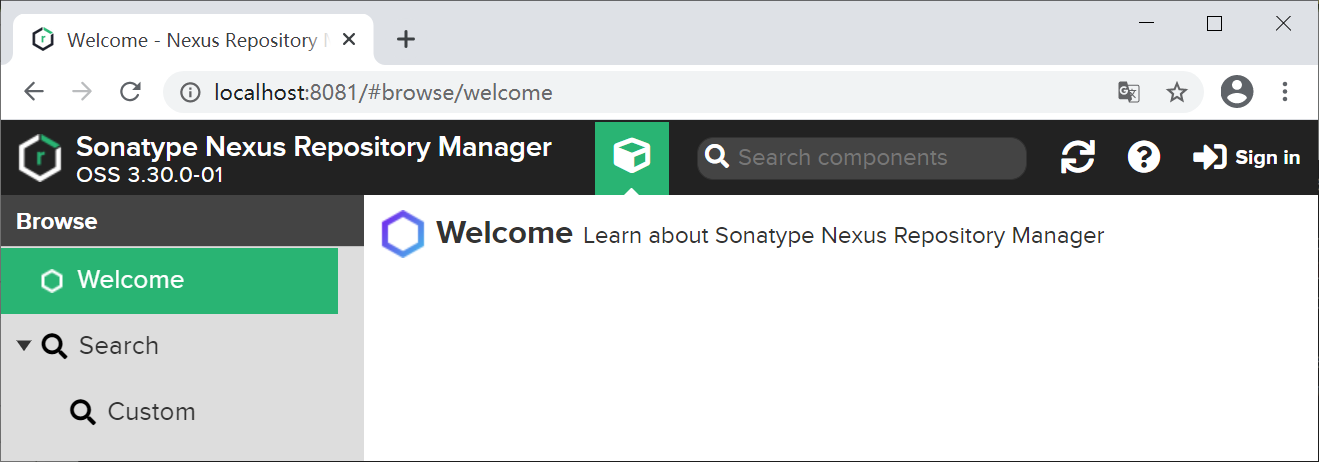Click the browser Back arrow
This screenshot has width=1319, height=462.
34,93
